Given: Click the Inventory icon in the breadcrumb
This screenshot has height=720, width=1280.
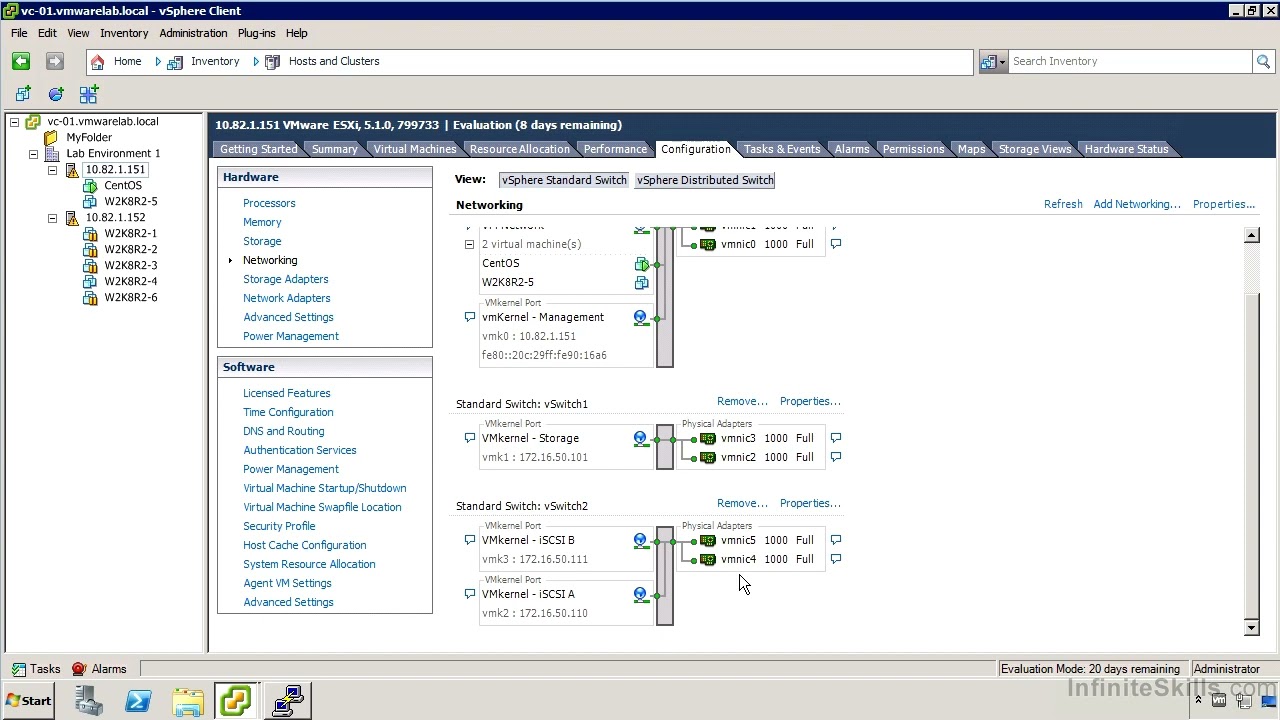Looking at the screenshot, I should click(175, 62).
